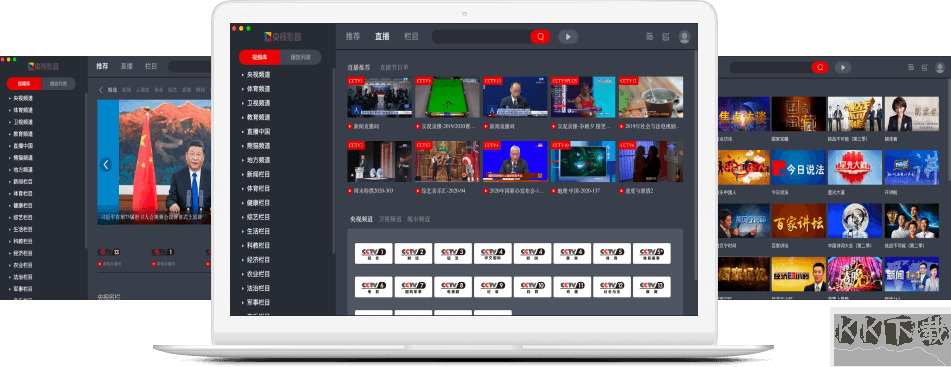The image size is (951, 367).
Task: Switch to 卫视频道 channel tab
Action: pos(390,218)
